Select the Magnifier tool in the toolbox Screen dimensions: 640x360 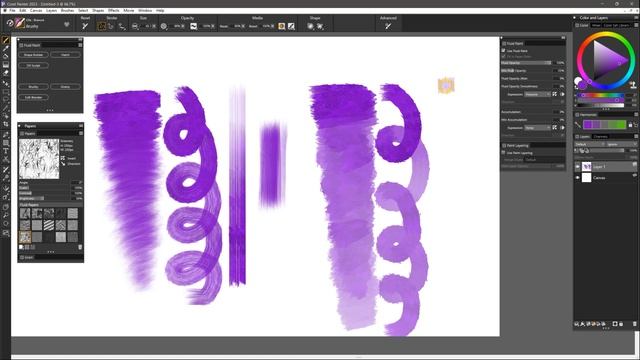[5, 216]
